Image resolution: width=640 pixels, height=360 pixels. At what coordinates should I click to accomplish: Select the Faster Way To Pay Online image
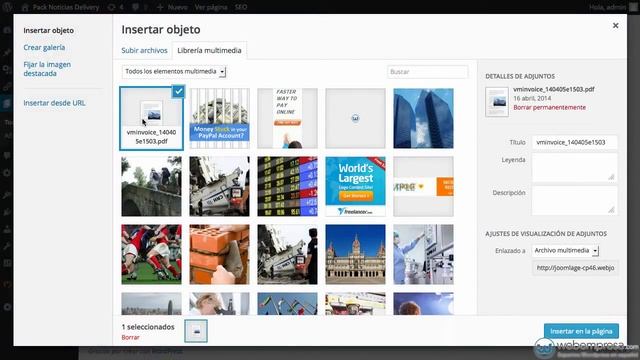tap(287, 118)
